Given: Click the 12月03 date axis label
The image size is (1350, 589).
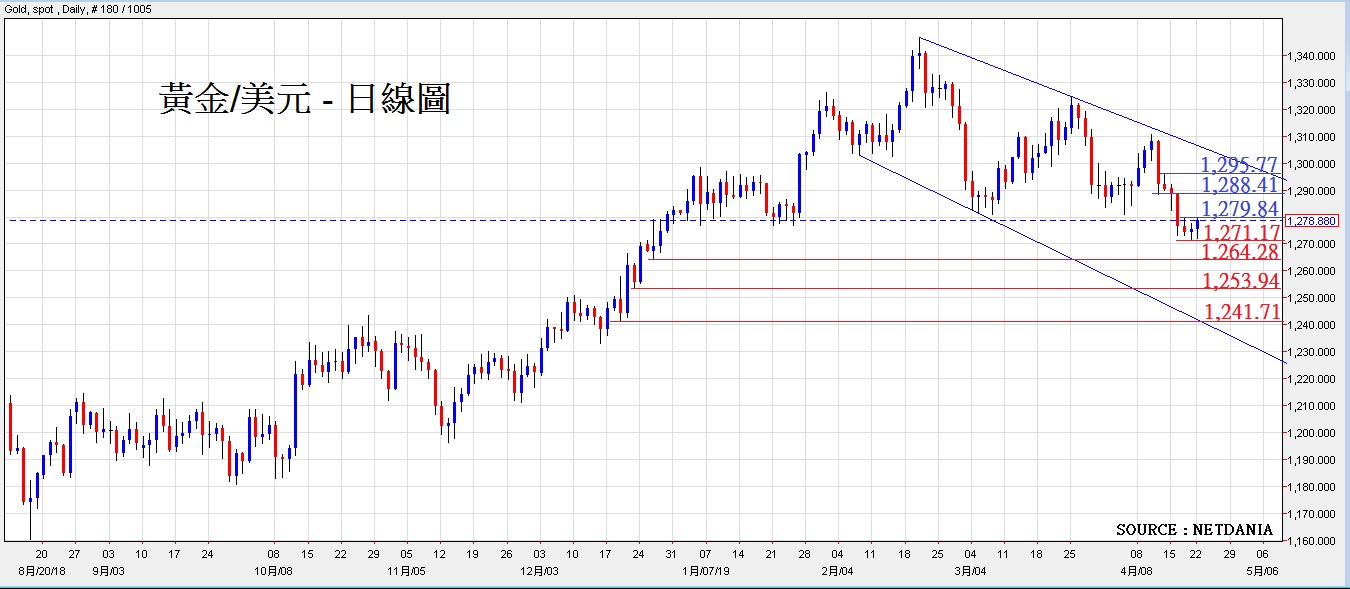Looking at the screenshot, I should [539, 570].
